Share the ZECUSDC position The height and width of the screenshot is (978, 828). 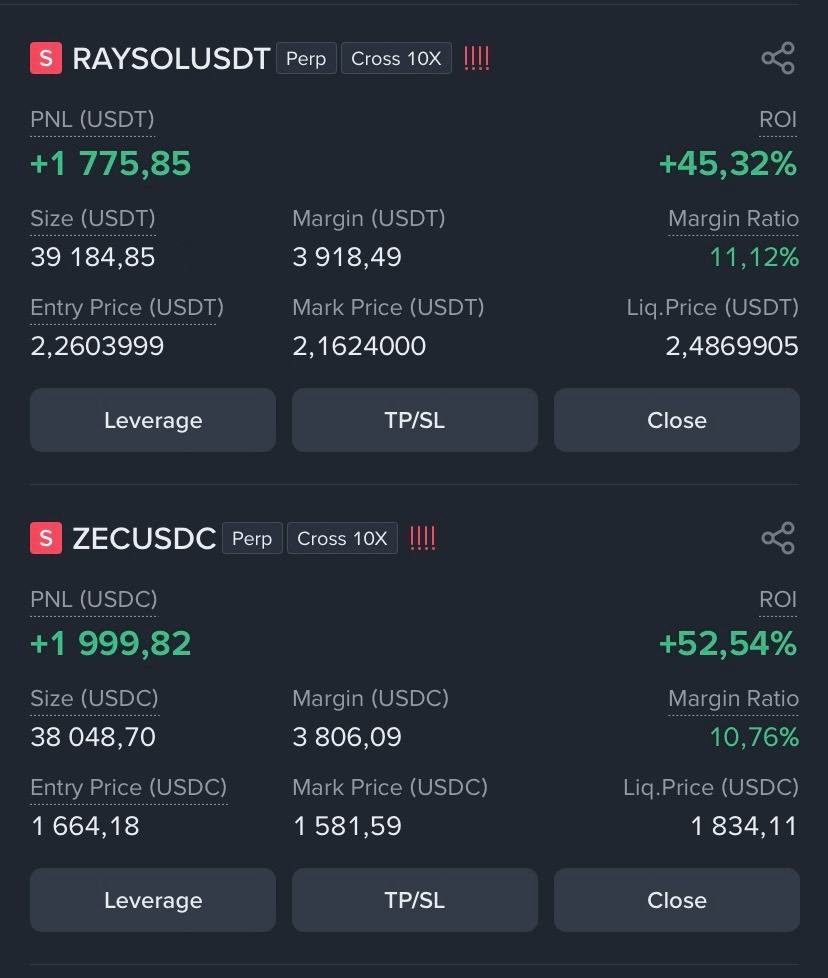tap(778, 538)
